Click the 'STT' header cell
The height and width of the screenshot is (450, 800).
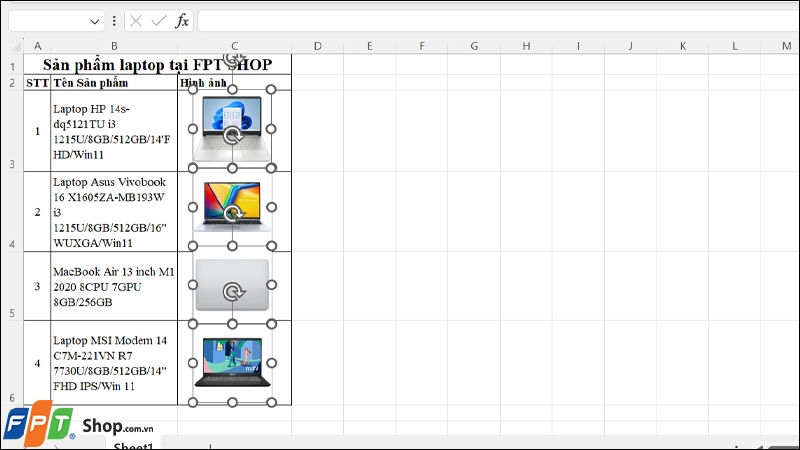(37, 83)
